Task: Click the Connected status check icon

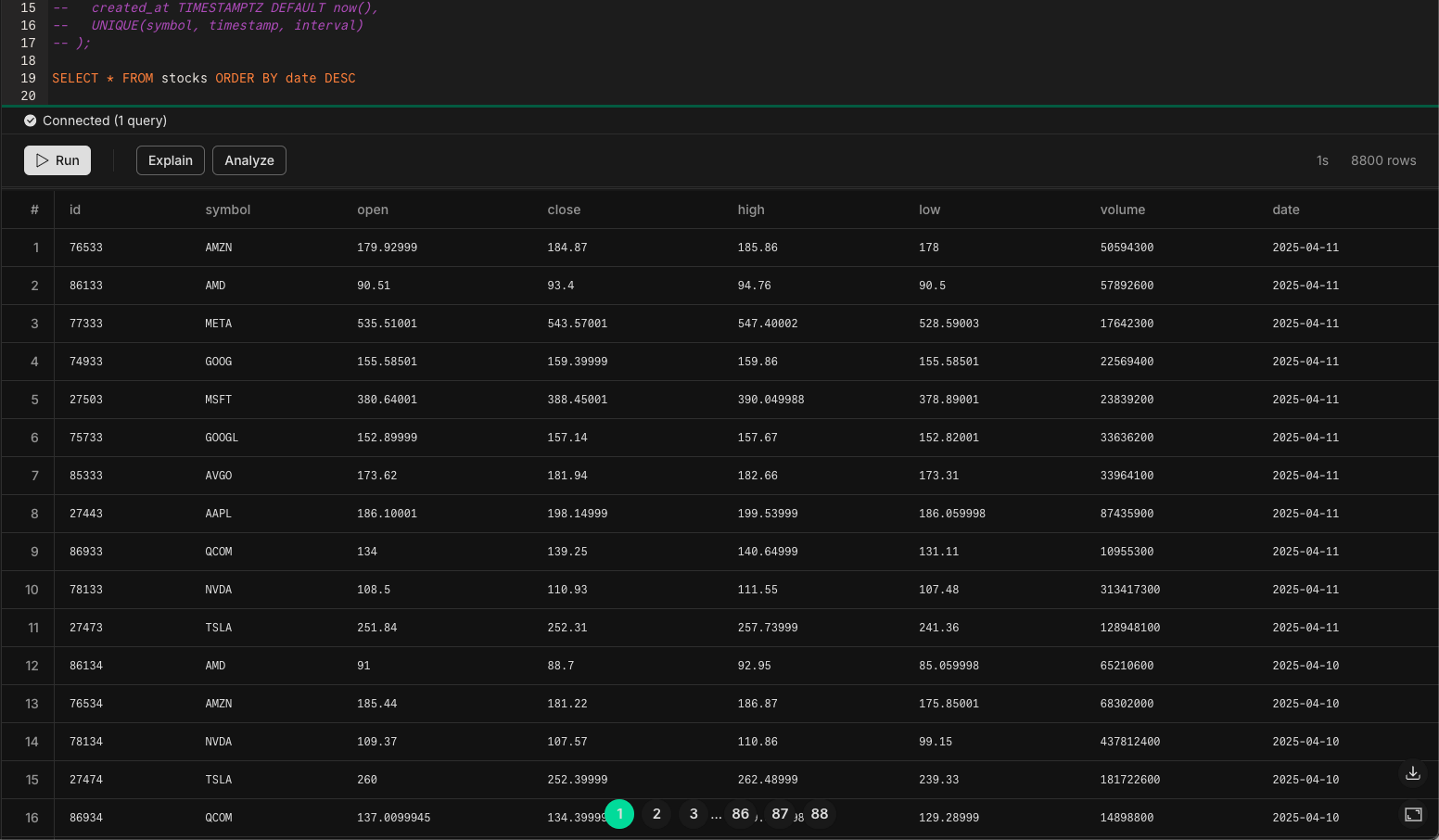Action: [x=30, y=121]
